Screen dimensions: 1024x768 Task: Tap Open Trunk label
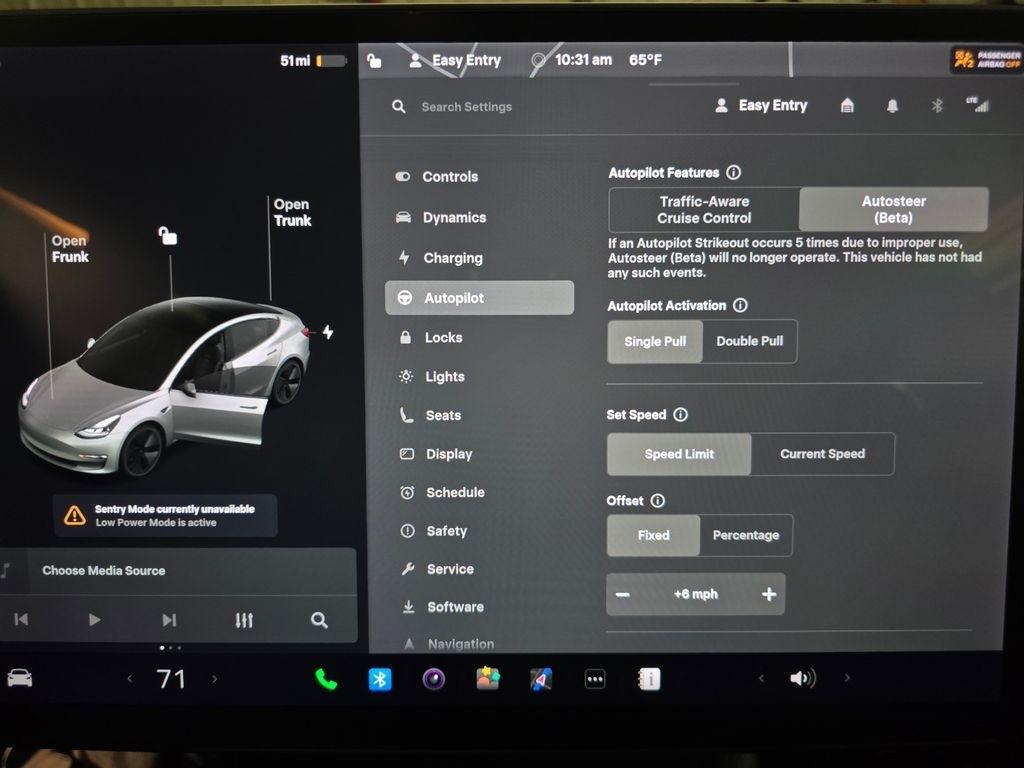tap(292, 212)
